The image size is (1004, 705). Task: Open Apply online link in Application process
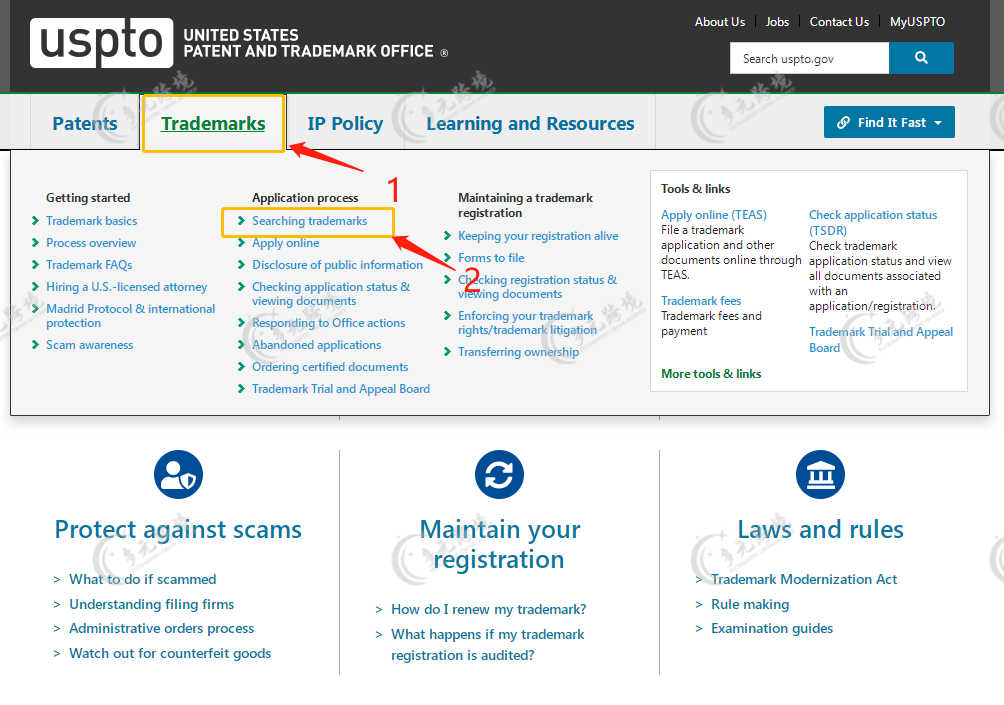pyautogui.click(x=286, y=243)
